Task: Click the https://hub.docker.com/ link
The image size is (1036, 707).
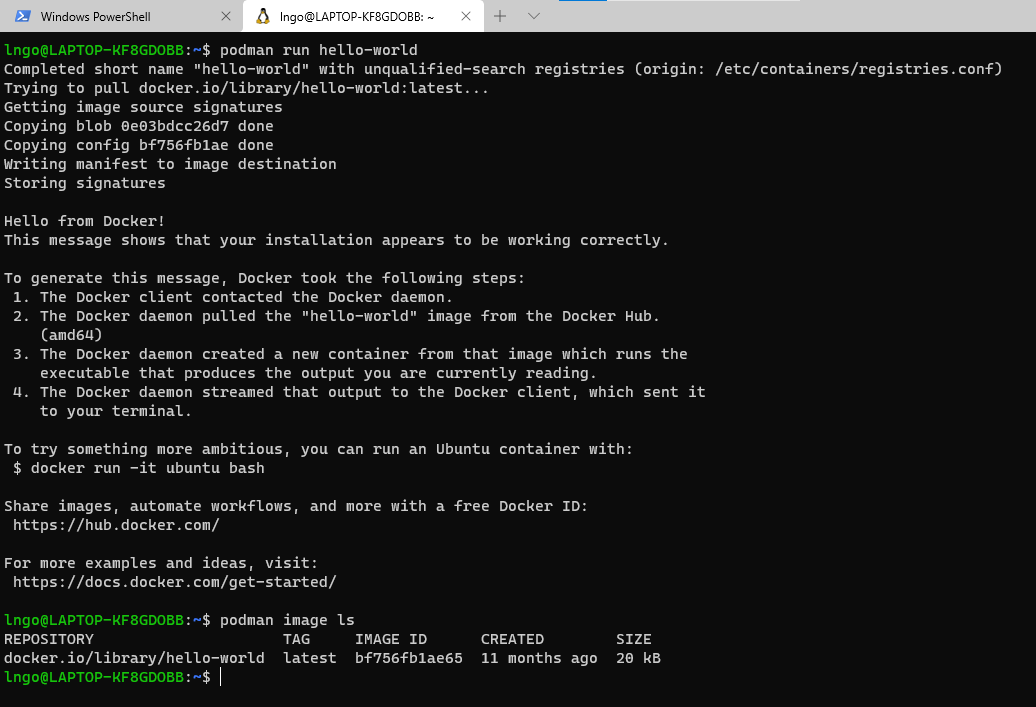Action: coord(116,525)
